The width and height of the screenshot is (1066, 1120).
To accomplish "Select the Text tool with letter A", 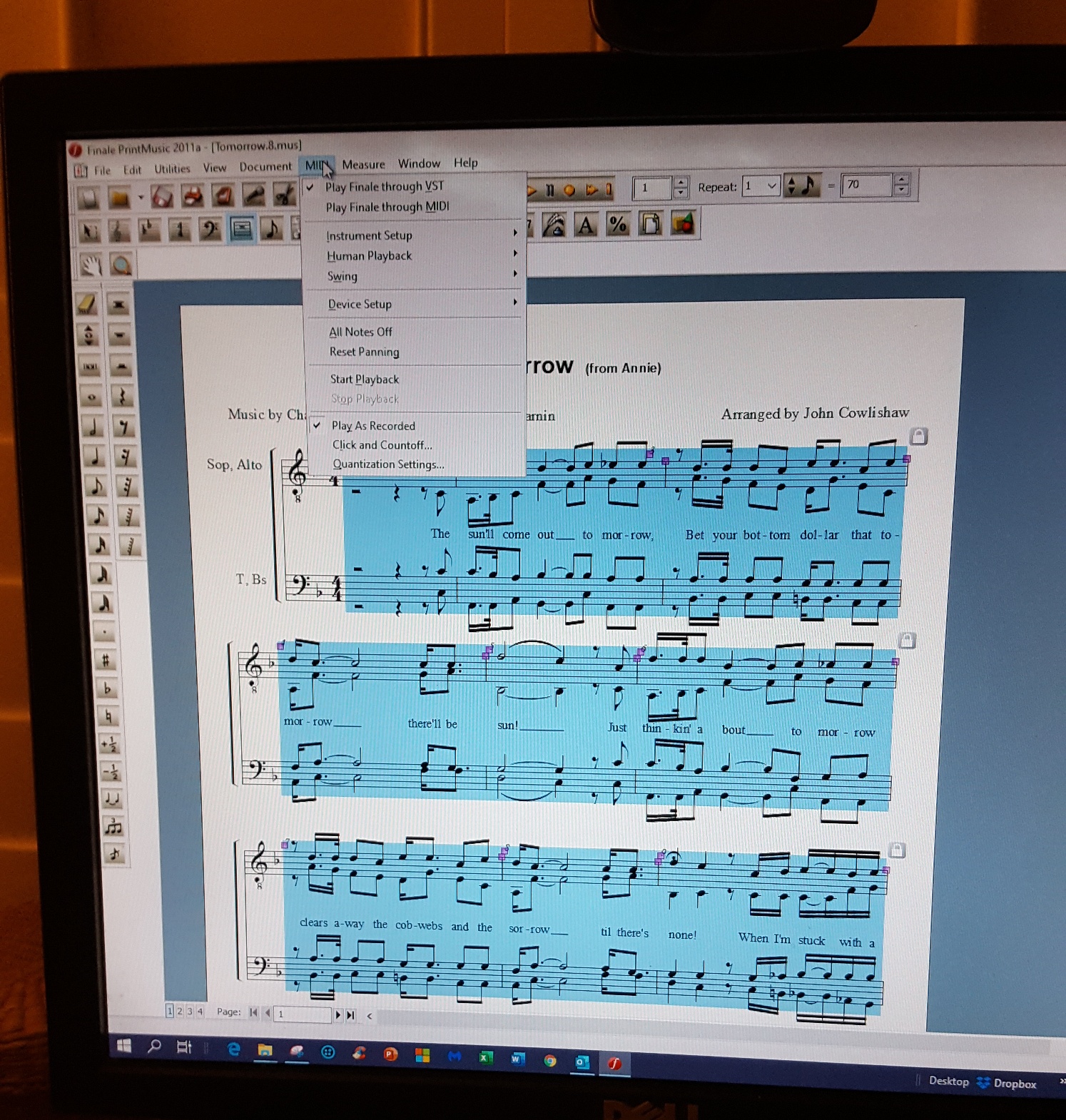I will (x=586, y=225).
